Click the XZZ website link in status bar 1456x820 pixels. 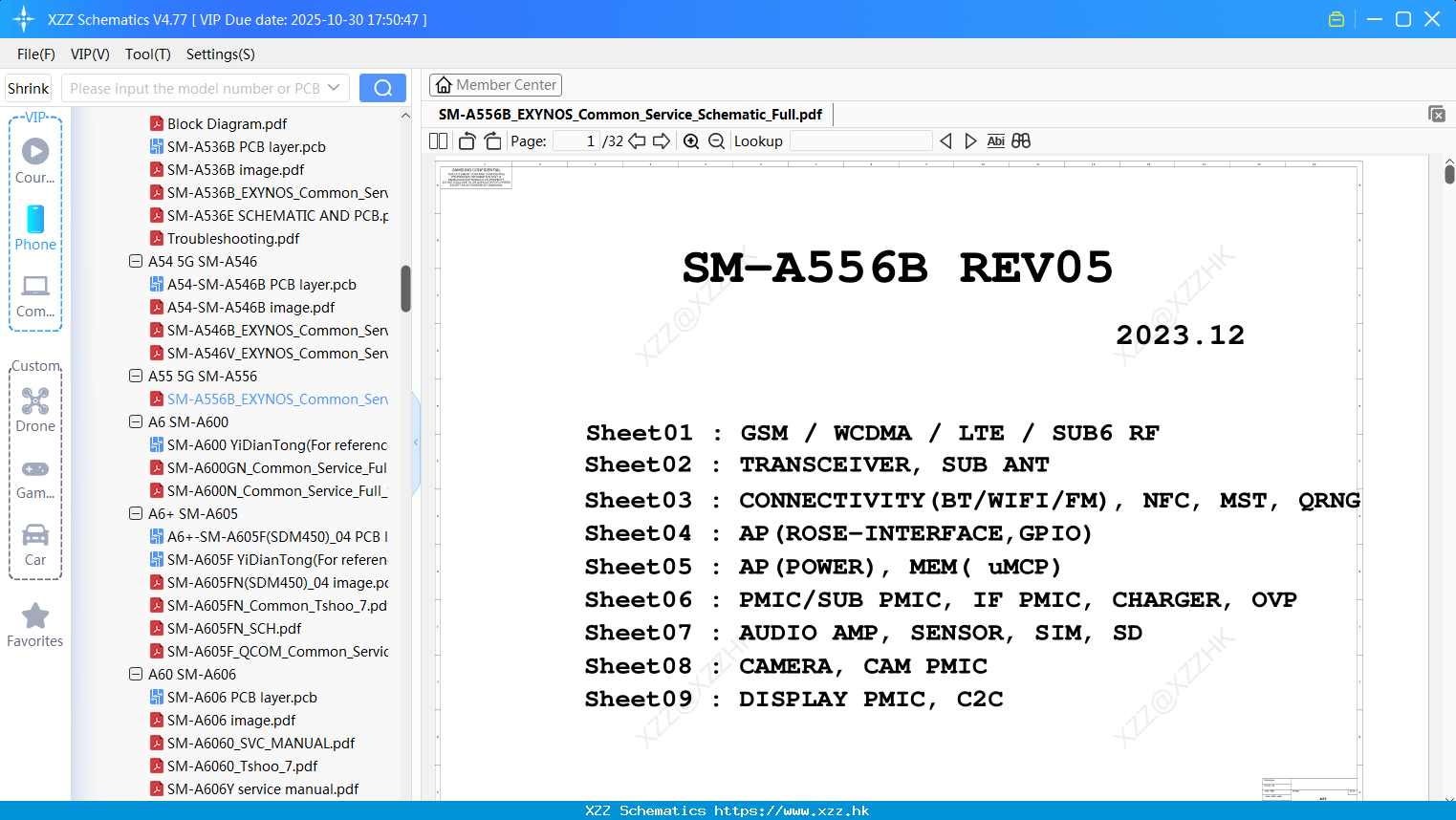pos(792,810)
